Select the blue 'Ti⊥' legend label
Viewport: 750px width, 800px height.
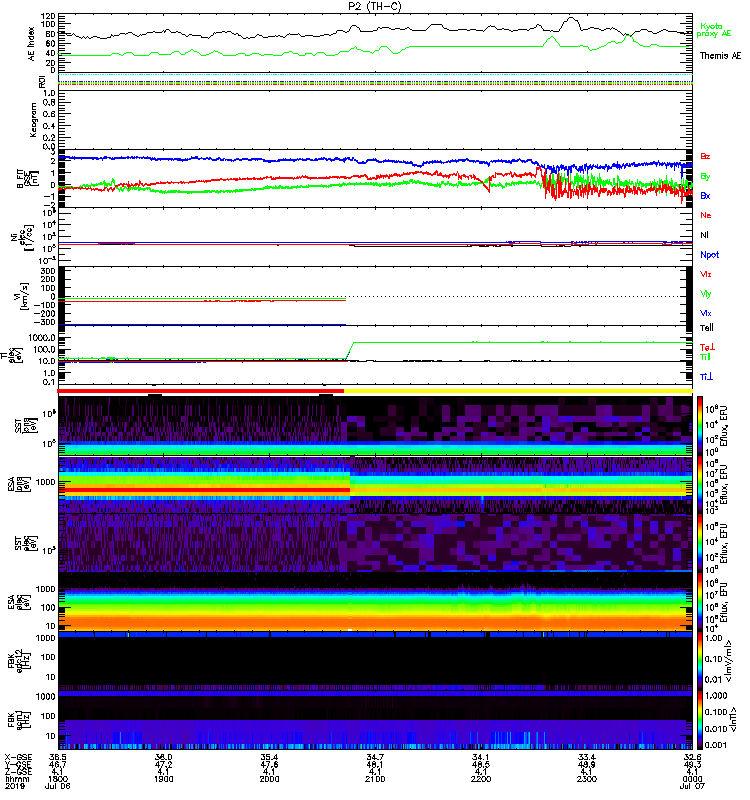point(706,377)
